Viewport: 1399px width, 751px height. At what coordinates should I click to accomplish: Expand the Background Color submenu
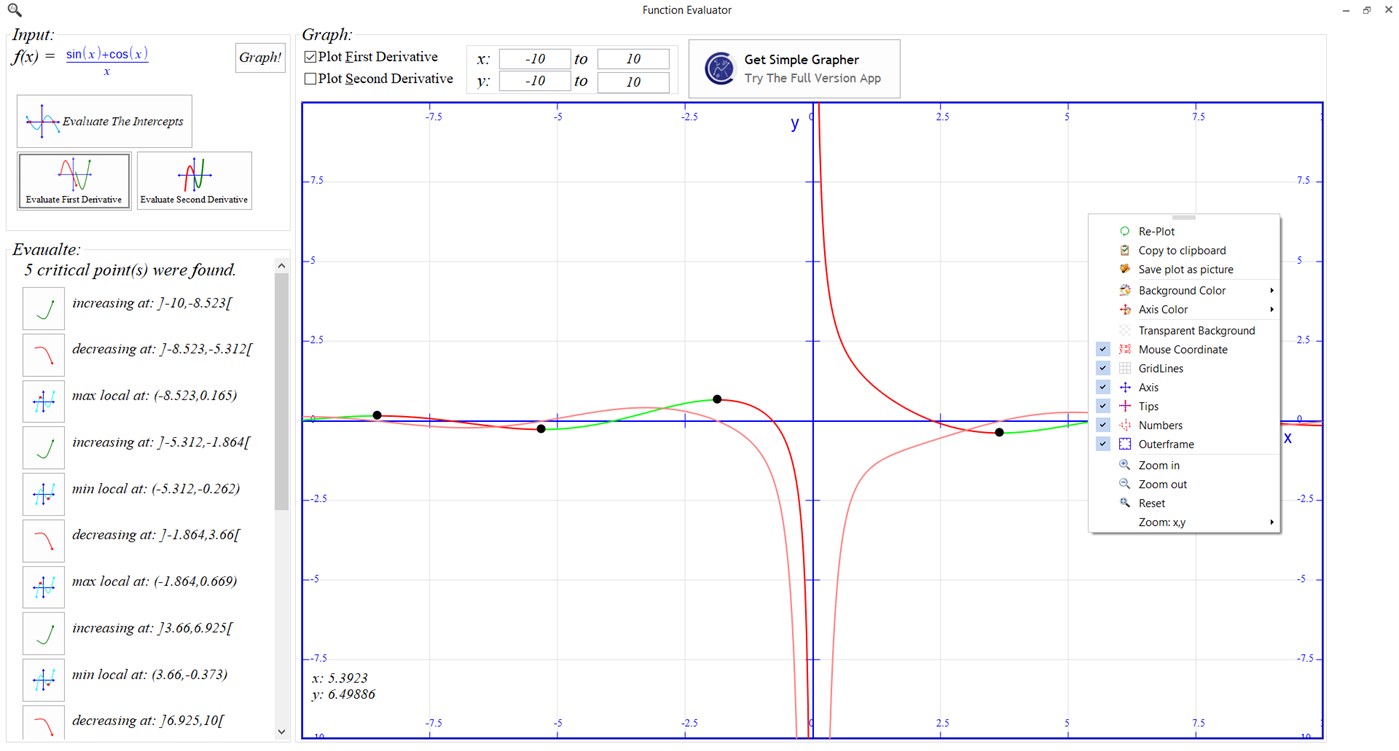(1183, 290)
